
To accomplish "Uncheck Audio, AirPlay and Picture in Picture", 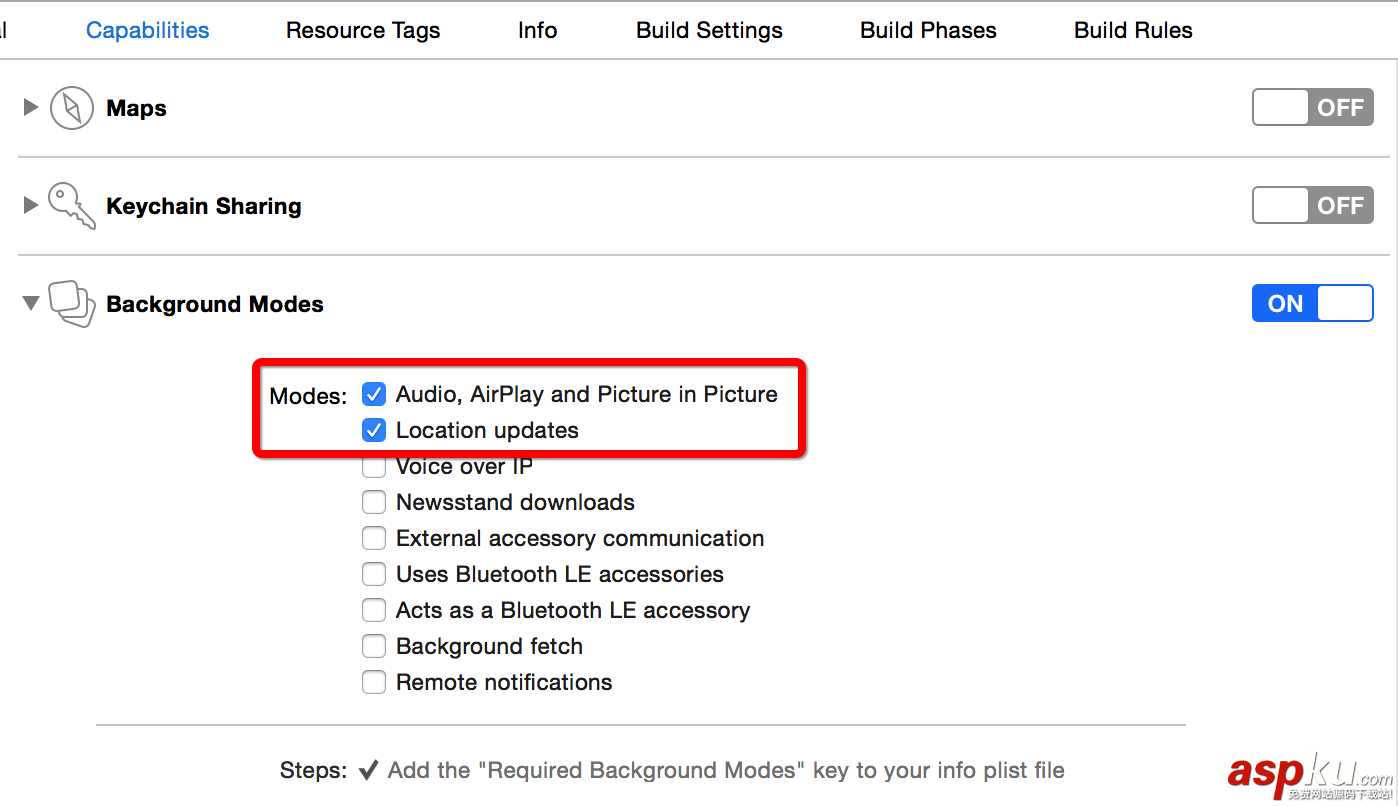I will click(x=374, y=394).
